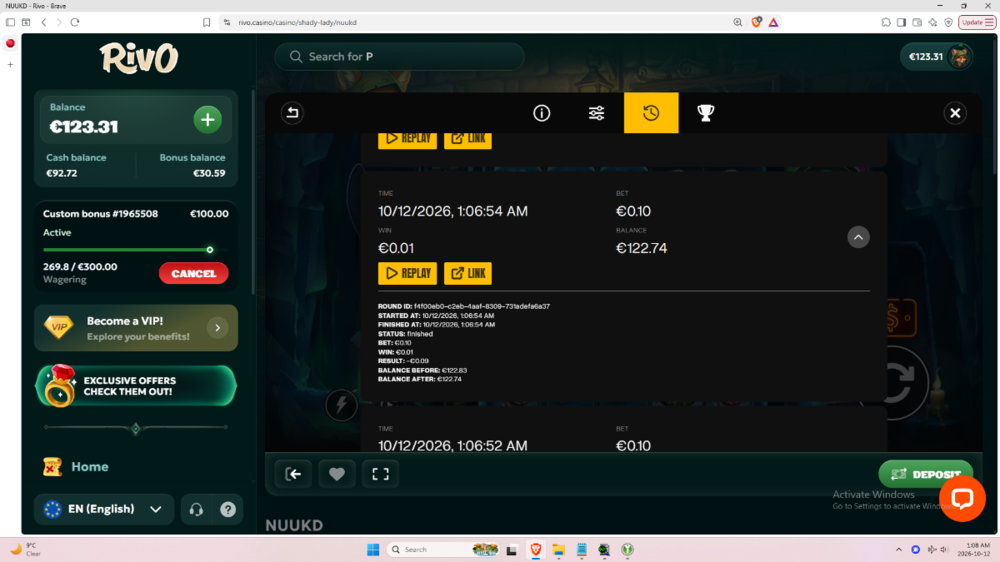The height and width of the screenshot is (562, 1000).
Task: Click the Deposit button
Action: 926,474
